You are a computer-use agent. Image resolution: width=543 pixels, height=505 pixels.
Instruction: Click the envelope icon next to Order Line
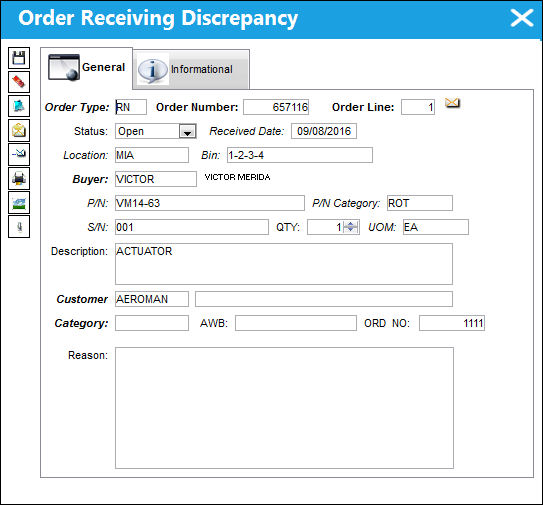[452, 103]
